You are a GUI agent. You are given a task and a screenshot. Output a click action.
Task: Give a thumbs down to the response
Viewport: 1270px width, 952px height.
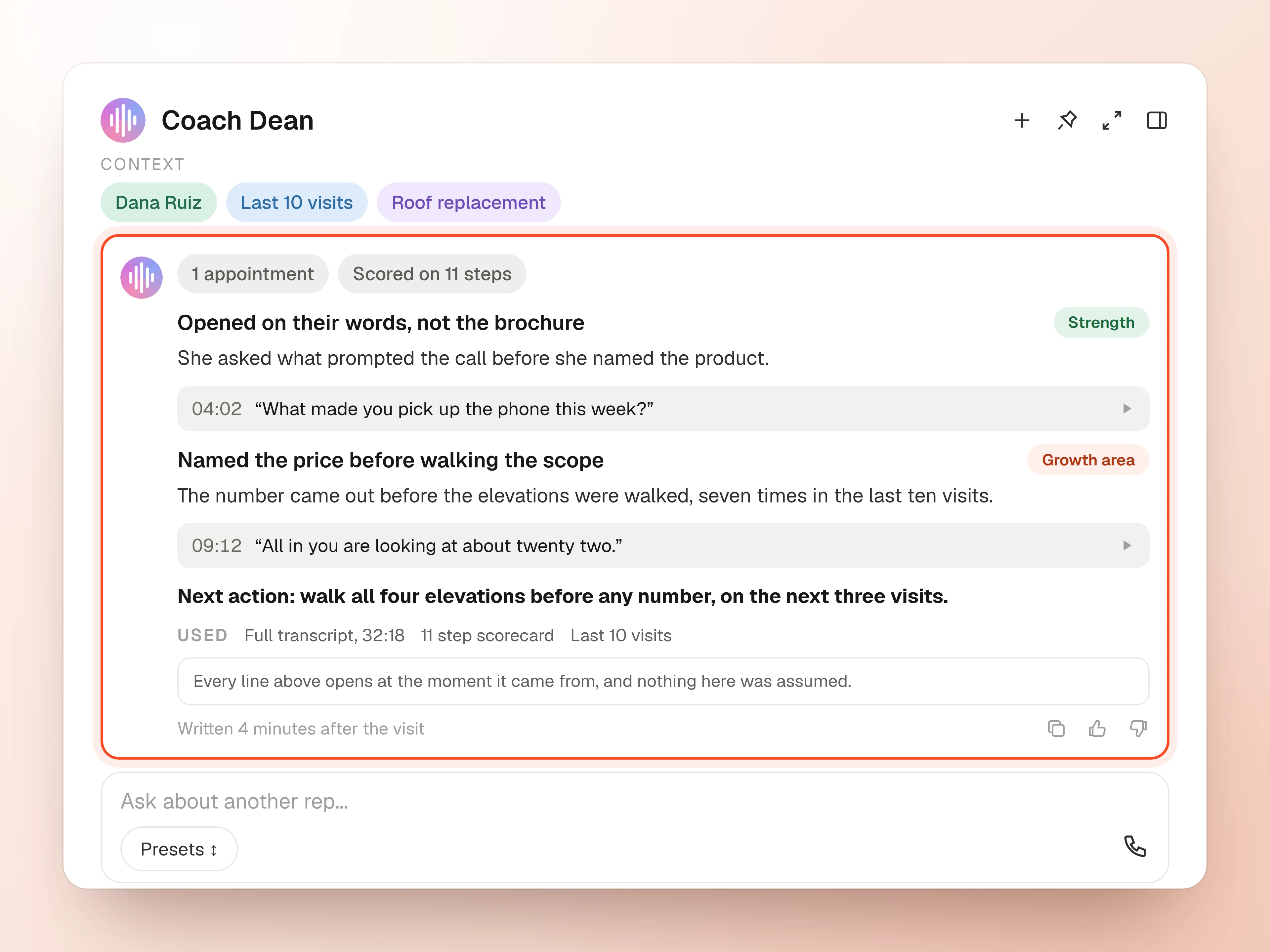pos(1138,728)
